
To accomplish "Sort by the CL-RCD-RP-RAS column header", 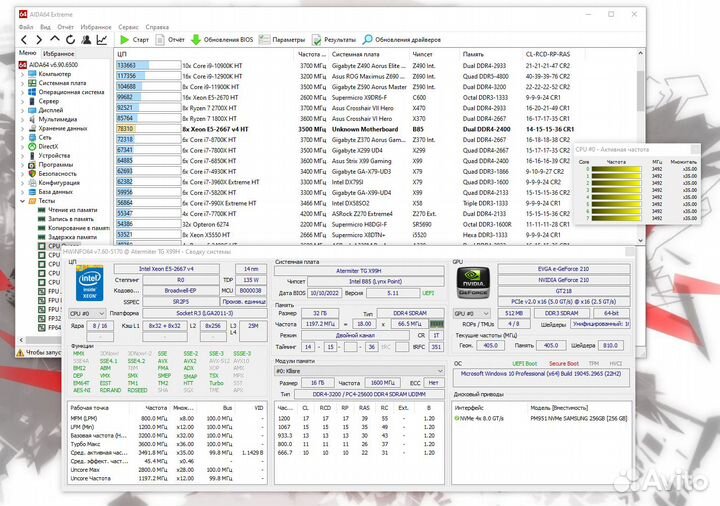I will click(548, 54).
